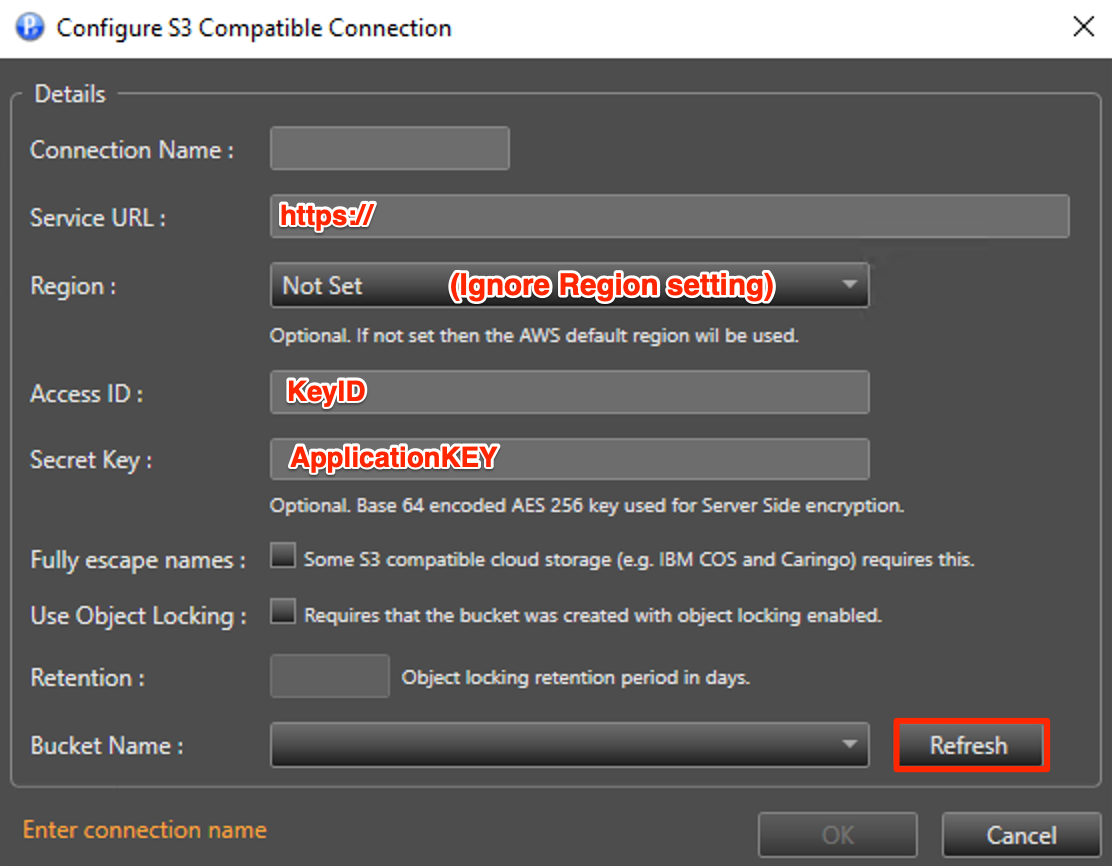
Task: Click the 'Connection Name :' label
Action: [132, 150]
